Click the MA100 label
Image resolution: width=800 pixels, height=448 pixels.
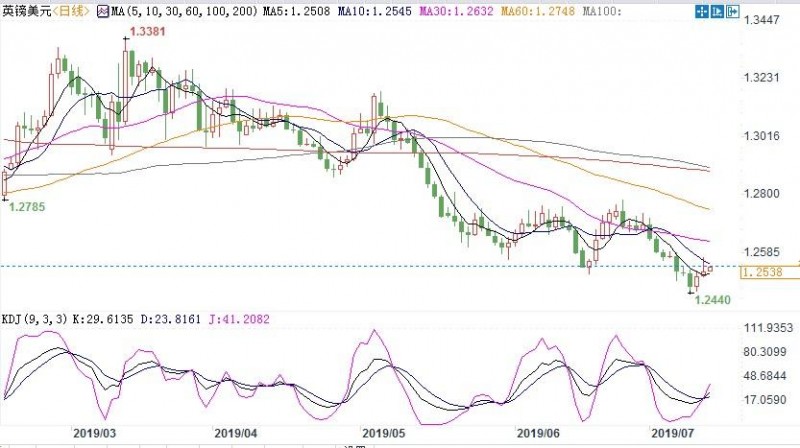[x=602, y=11]
